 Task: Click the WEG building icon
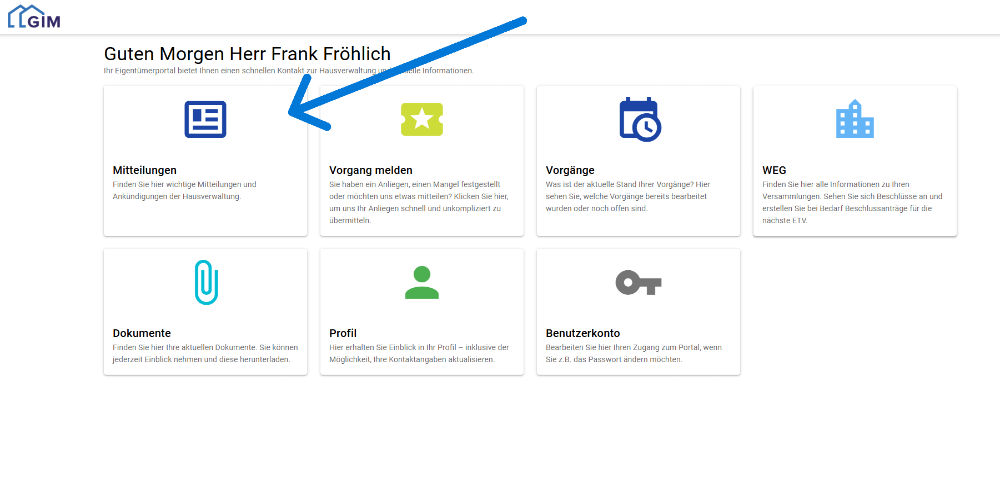(855, 119)
